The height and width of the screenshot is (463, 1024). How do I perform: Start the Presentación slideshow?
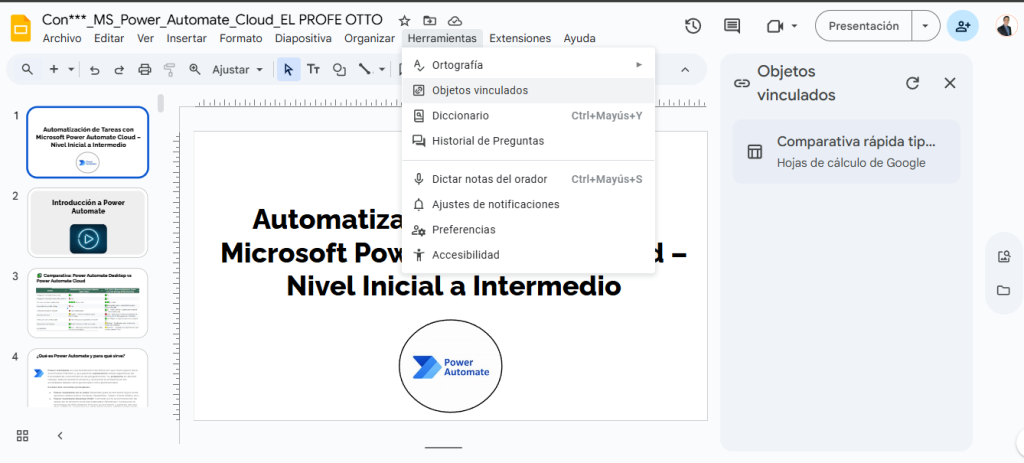pyautogui.click(x=863, y=26)
